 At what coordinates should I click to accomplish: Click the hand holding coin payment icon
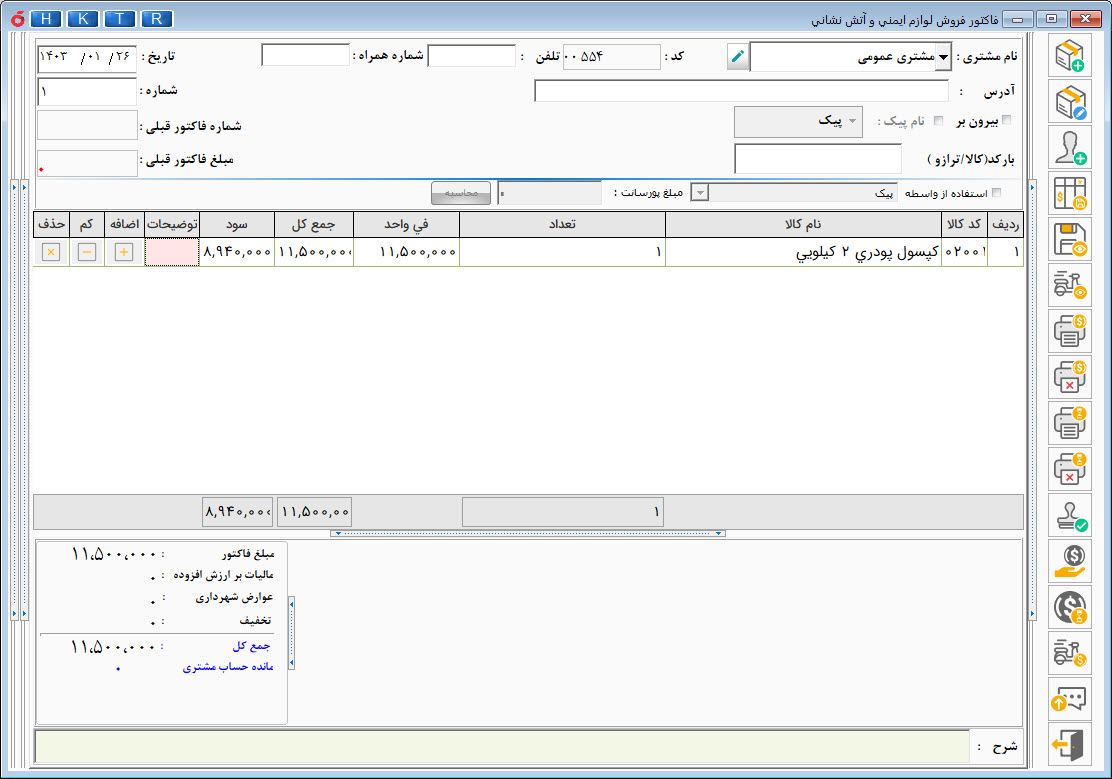(x=1069, y=561)
